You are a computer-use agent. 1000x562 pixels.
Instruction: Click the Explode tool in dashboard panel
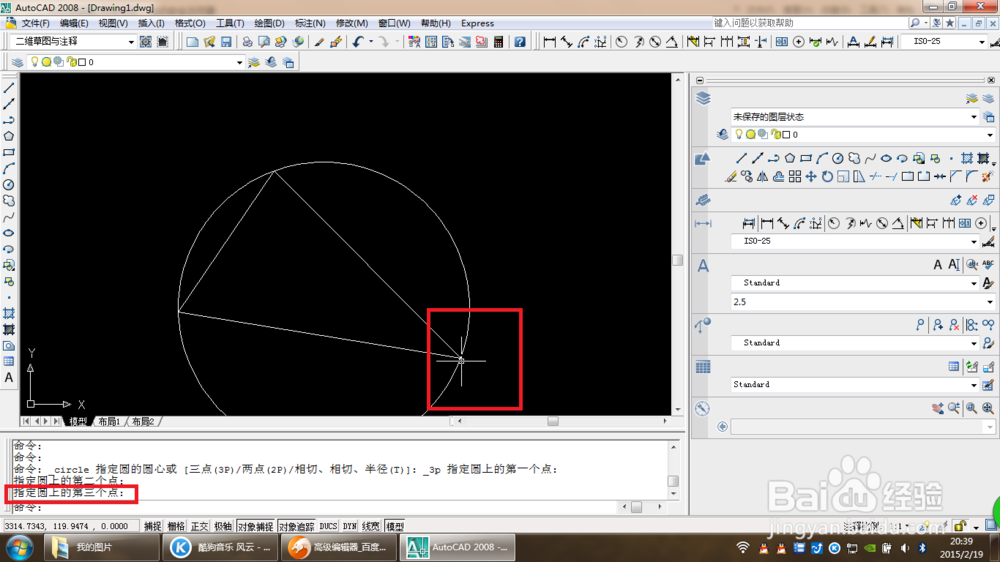[x=987, y=177]
